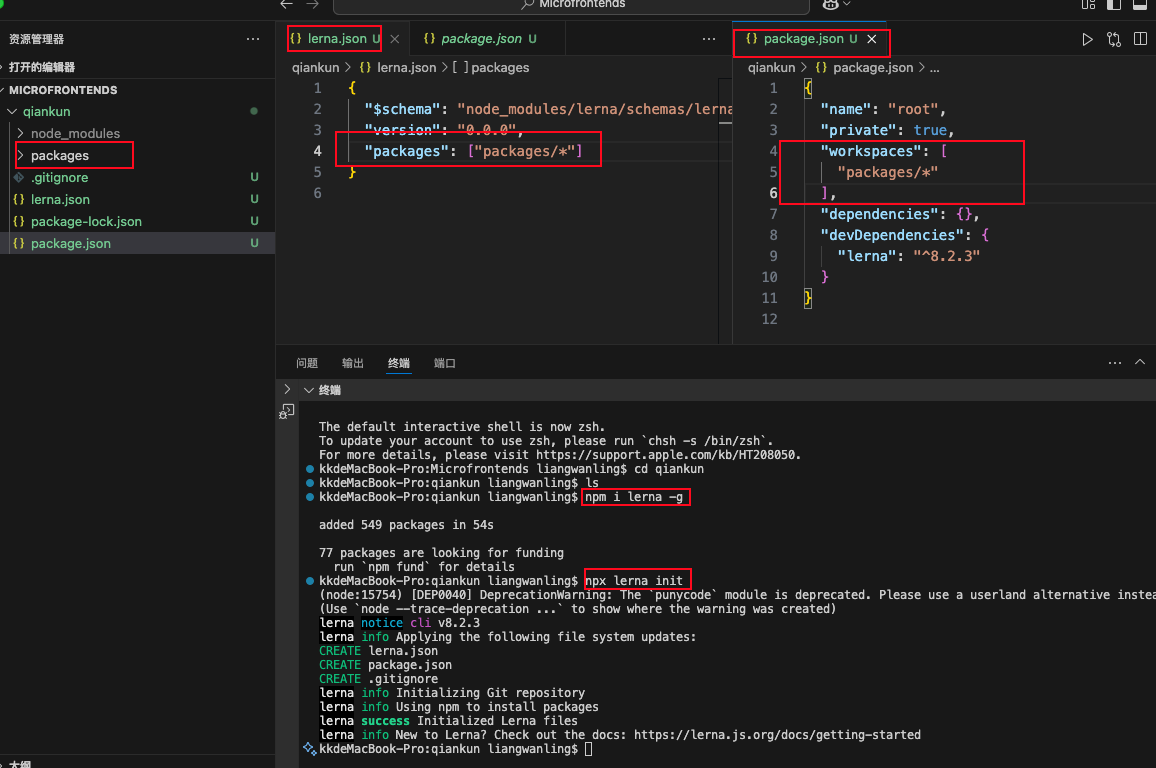Click the terminal sidebar icon below the chevron
The height and width of the screenshot is (768, 1156).
(287, 411)
